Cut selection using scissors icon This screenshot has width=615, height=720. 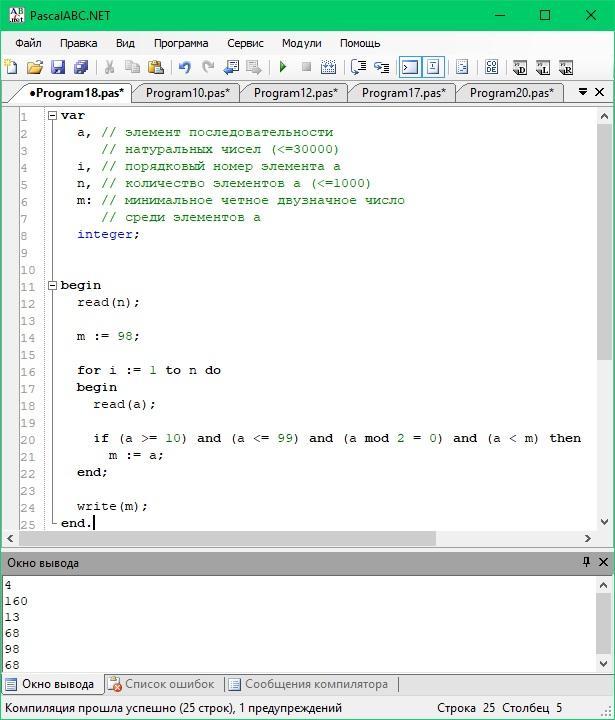coord(109,67)
